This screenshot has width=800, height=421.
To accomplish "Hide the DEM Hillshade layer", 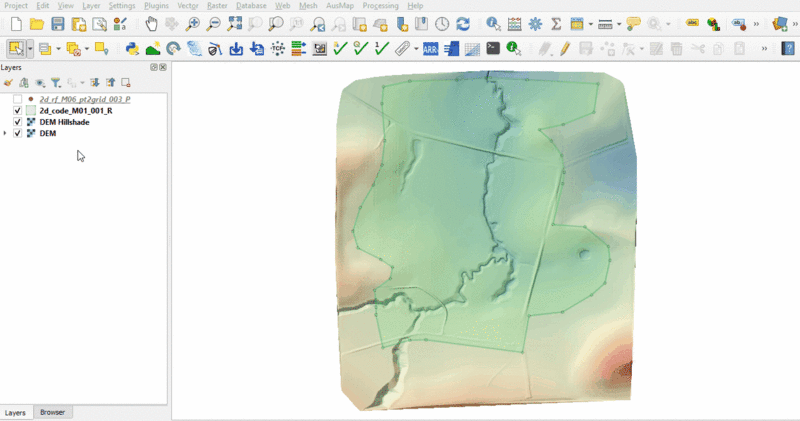I will coord(17,121).
